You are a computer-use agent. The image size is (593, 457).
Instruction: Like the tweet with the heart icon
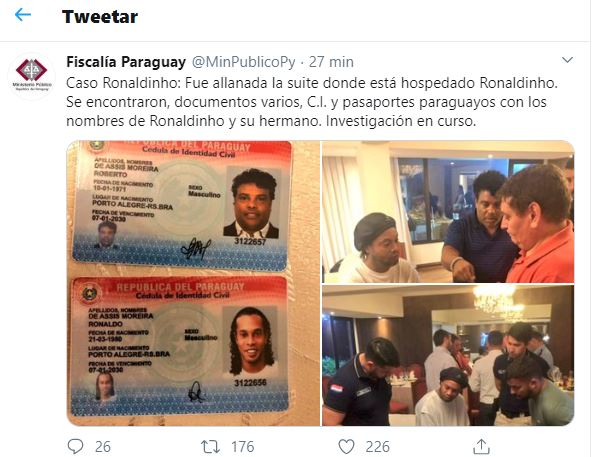(x=346, y=447)
